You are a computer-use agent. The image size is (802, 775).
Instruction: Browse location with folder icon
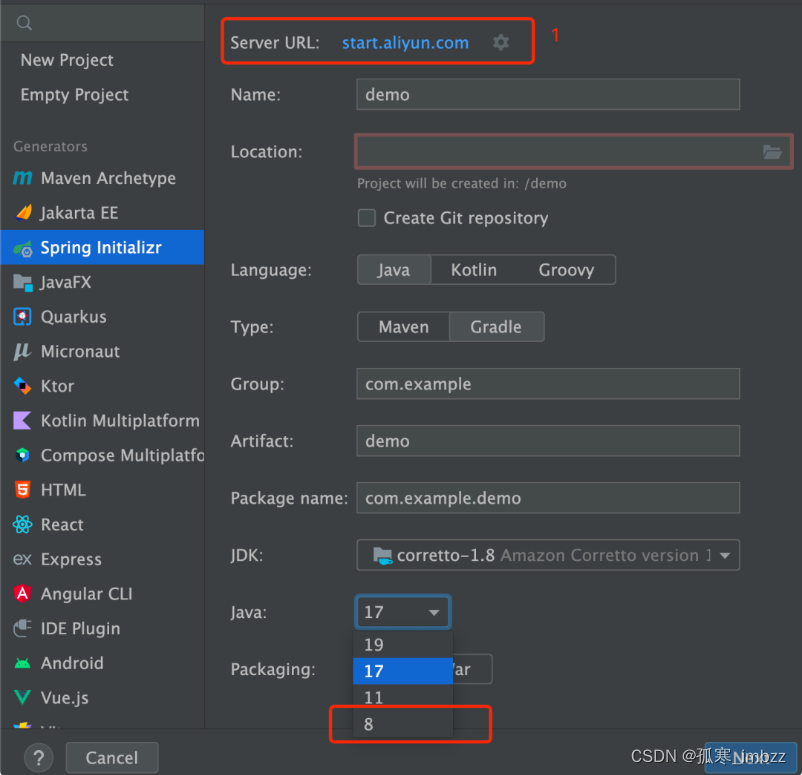[772, 152]
